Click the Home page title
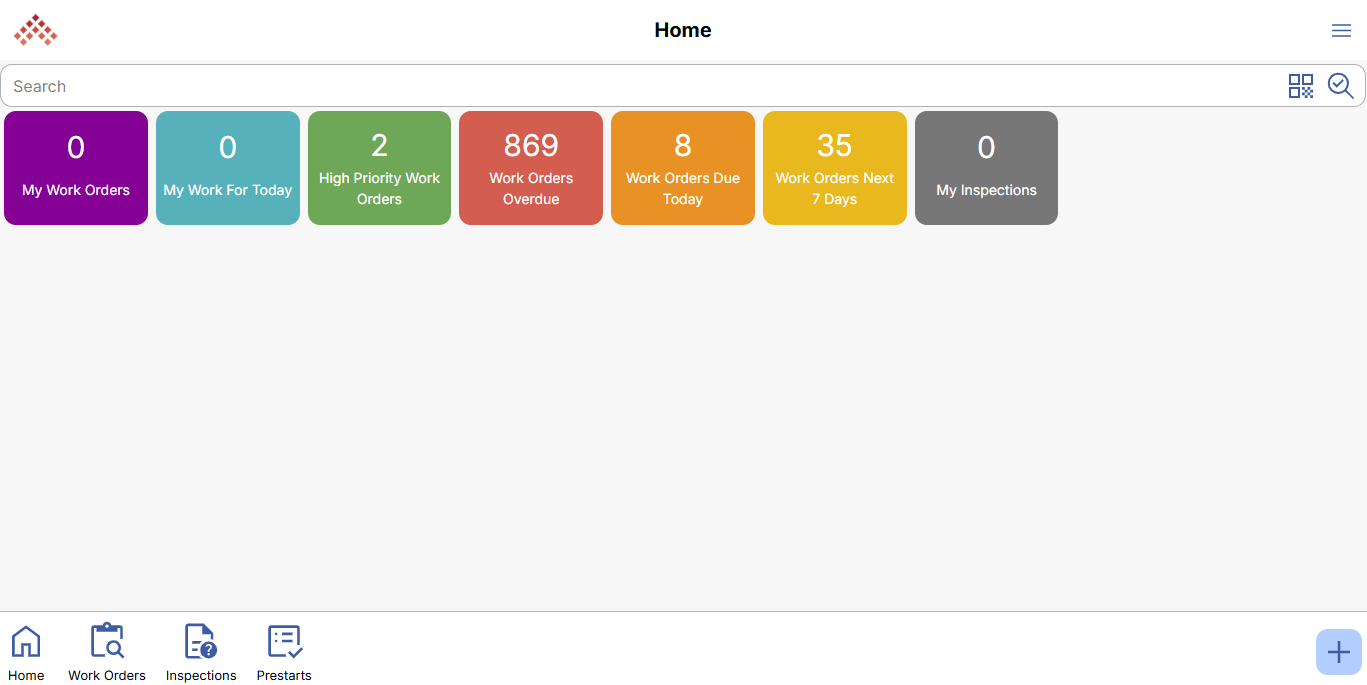Viewport: 1367px width, 685px height. 683,30
